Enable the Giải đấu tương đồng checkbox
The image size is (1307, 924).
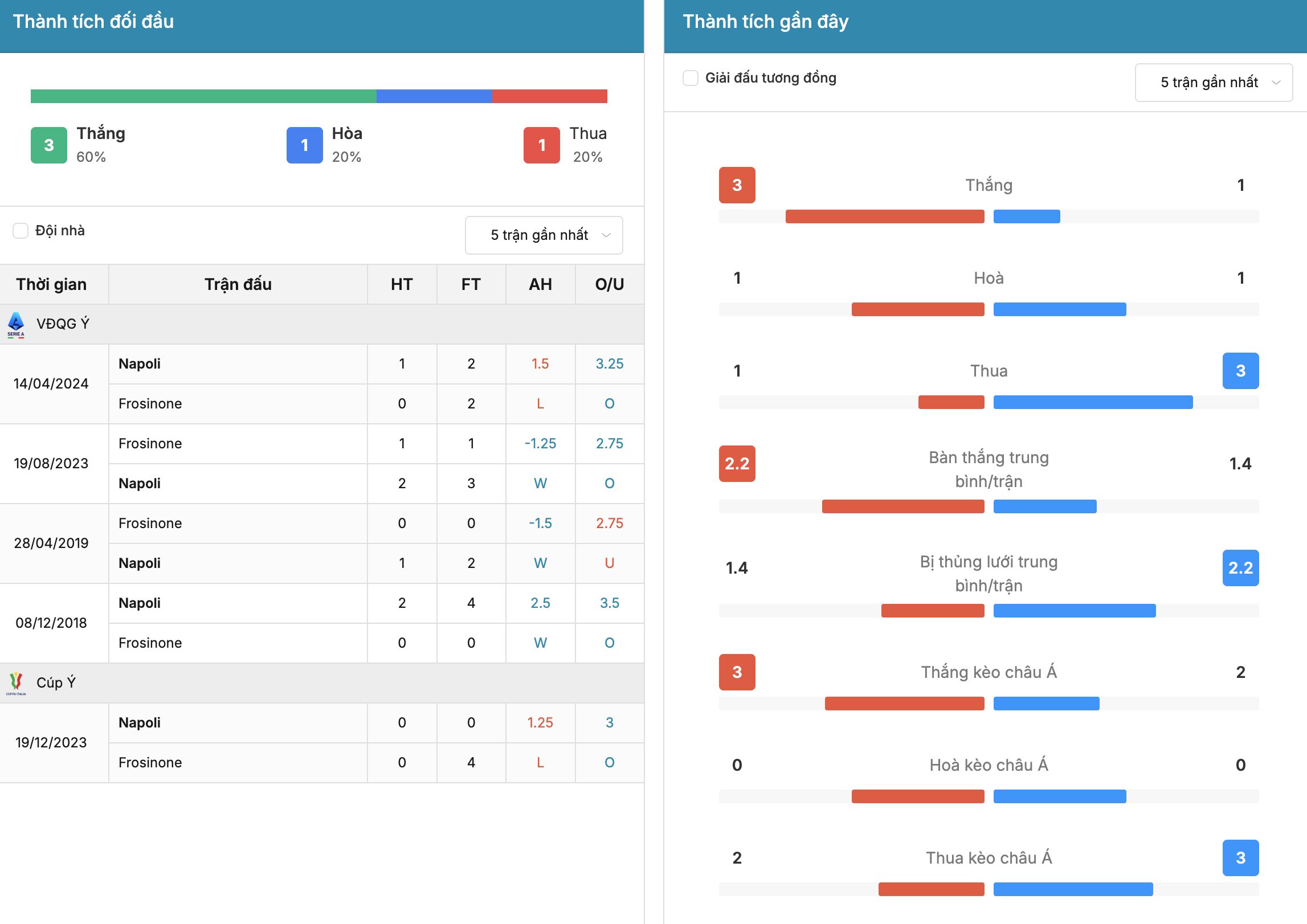pos(691,78)
